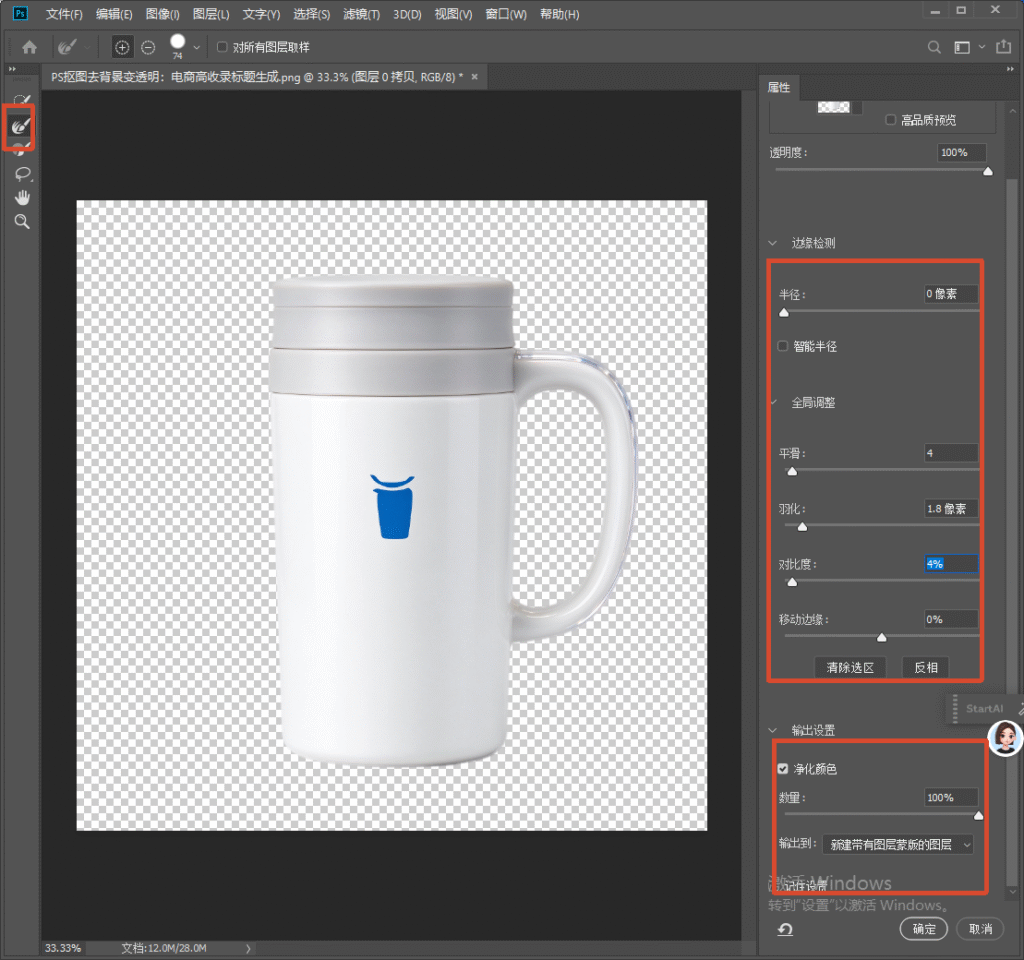Enable 对所有图层取样 checkbox
Viewport: 1024px width, 960px height.
pyautogui.click(x=222, y=47)
